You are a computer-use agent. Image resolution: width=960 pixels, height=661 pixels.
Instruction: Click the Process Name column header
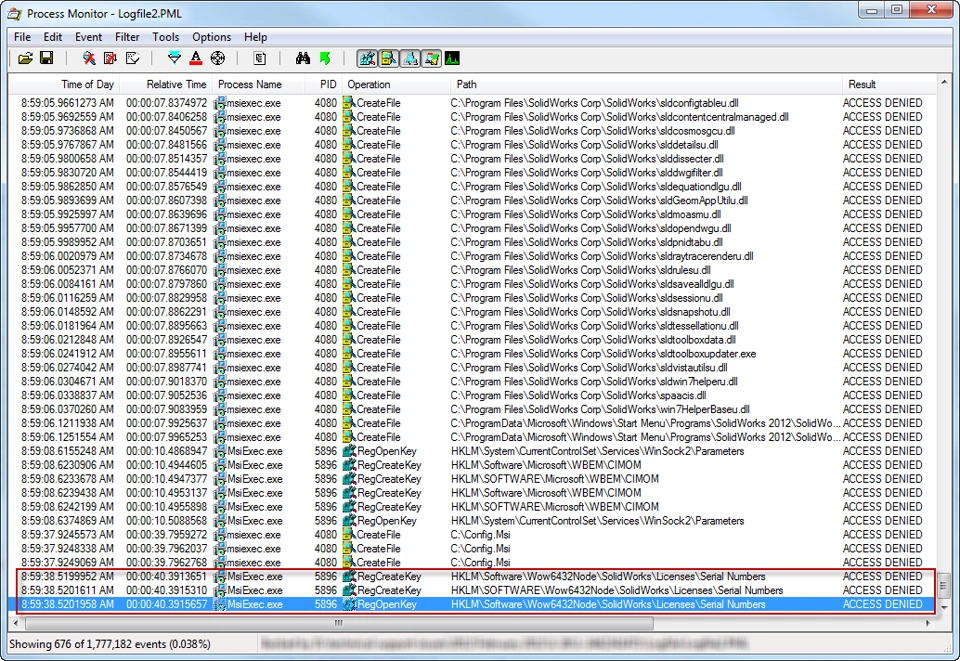[x=258, y=84]
